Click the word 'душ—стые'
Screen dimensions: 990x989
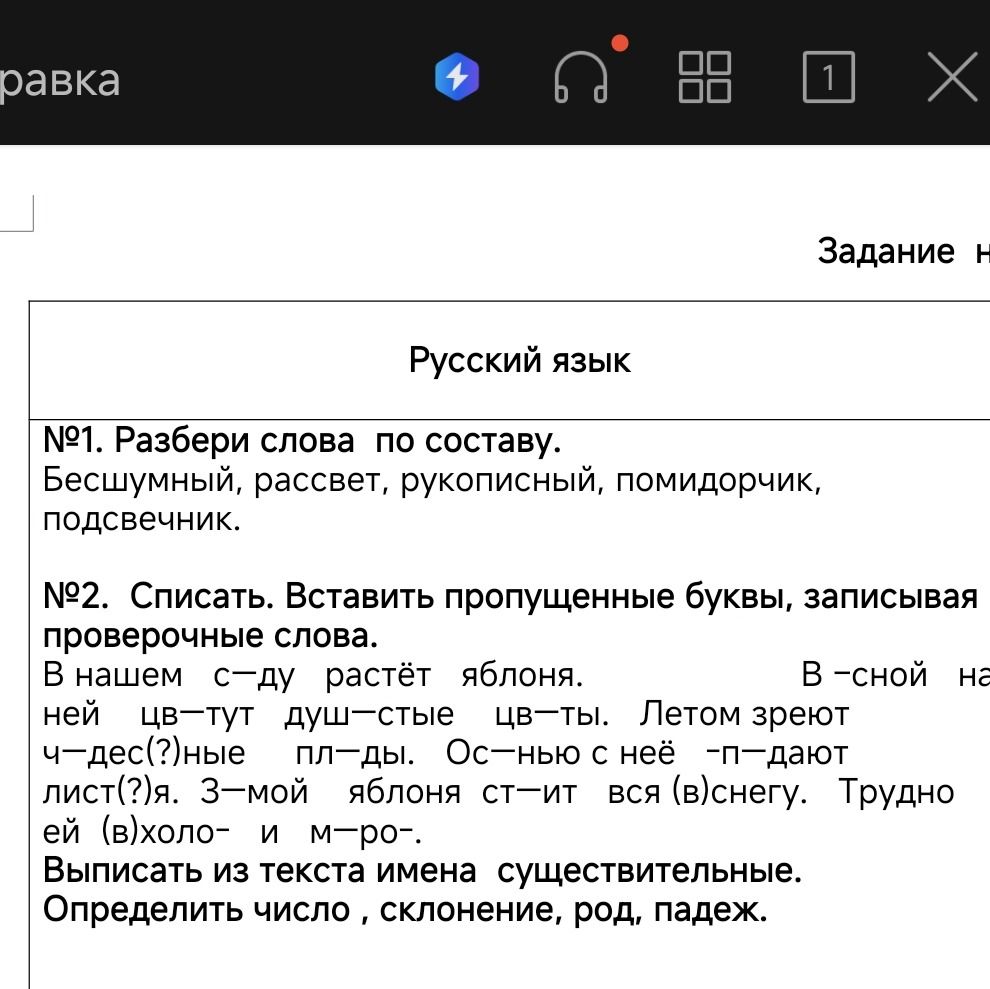pyautogui.click(x=369, y=714)
